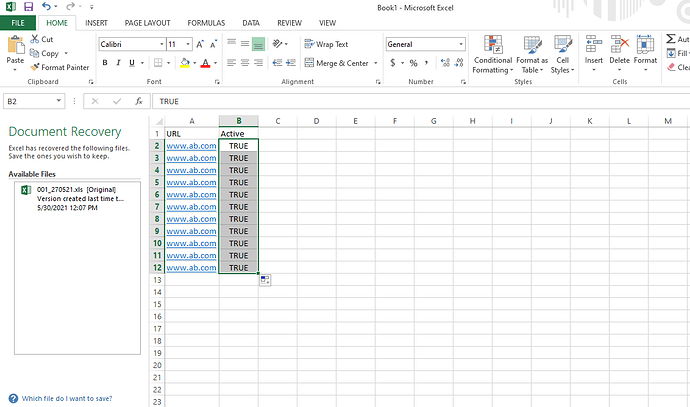The image size is (690, 407).
Task: Open the www.ab.com link in row 2
Action: coord(191,146)
